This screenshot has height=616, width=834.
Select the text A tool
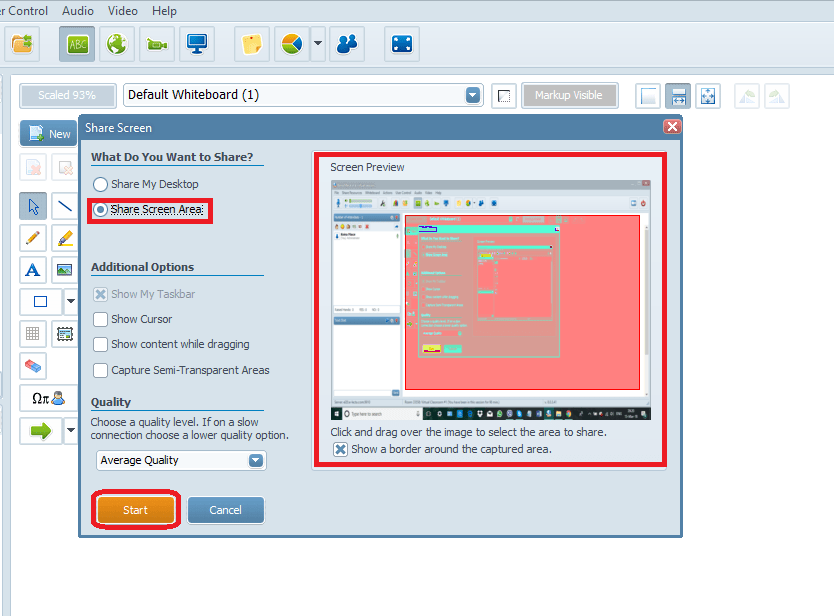coord(33,270)
